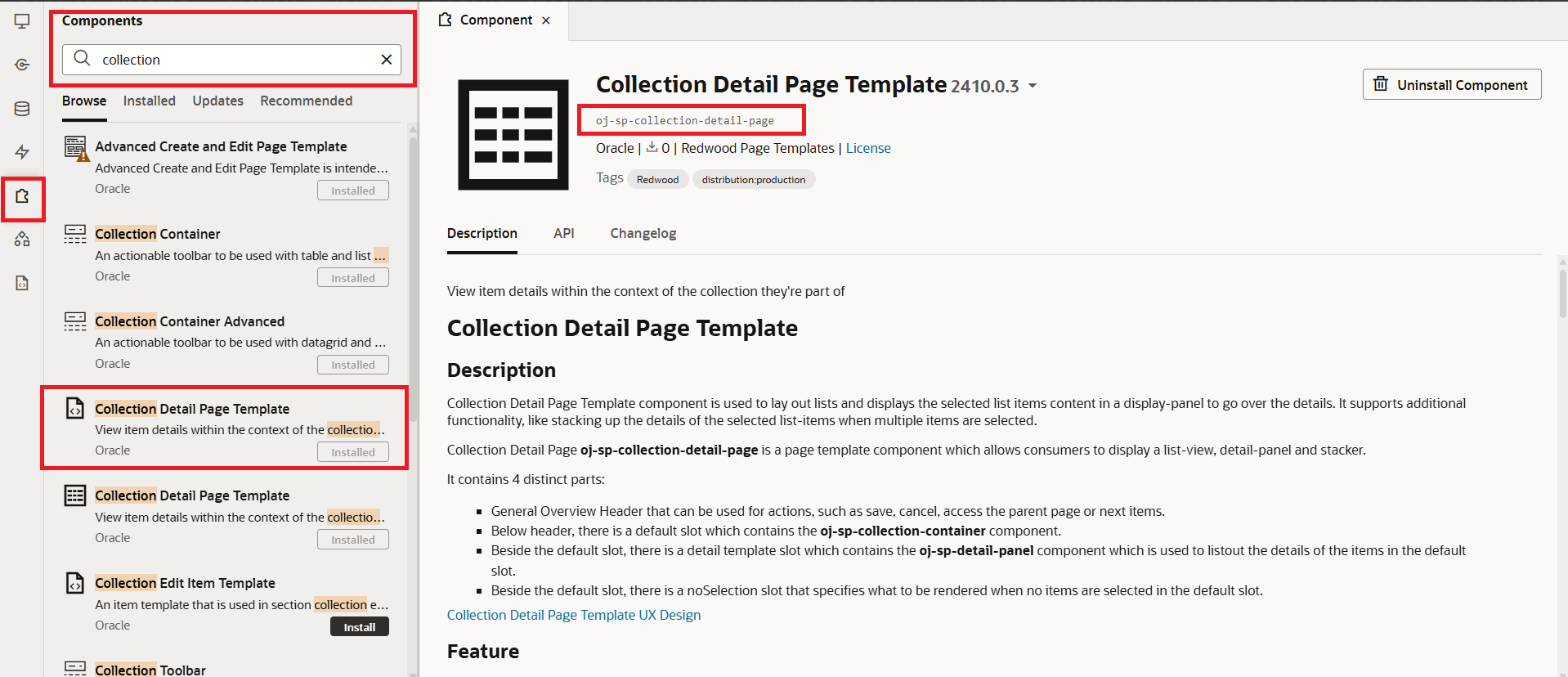
Task: Click the trash icon in Uninstall Component
Action: coord(1381,84)
